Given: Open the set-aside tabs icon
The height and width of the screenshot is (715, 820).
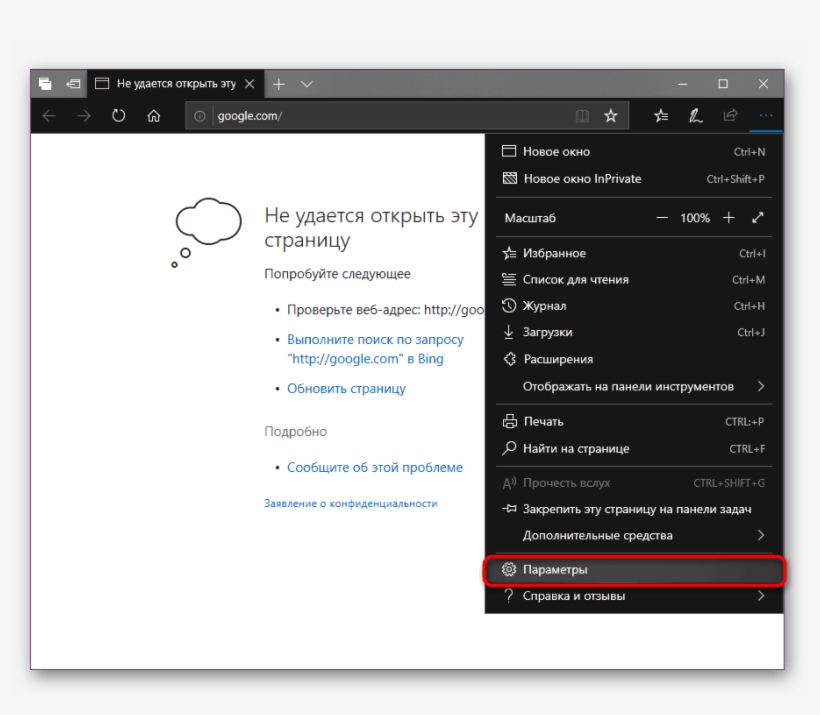Looking at the screenshot, I should click(45, 84).
